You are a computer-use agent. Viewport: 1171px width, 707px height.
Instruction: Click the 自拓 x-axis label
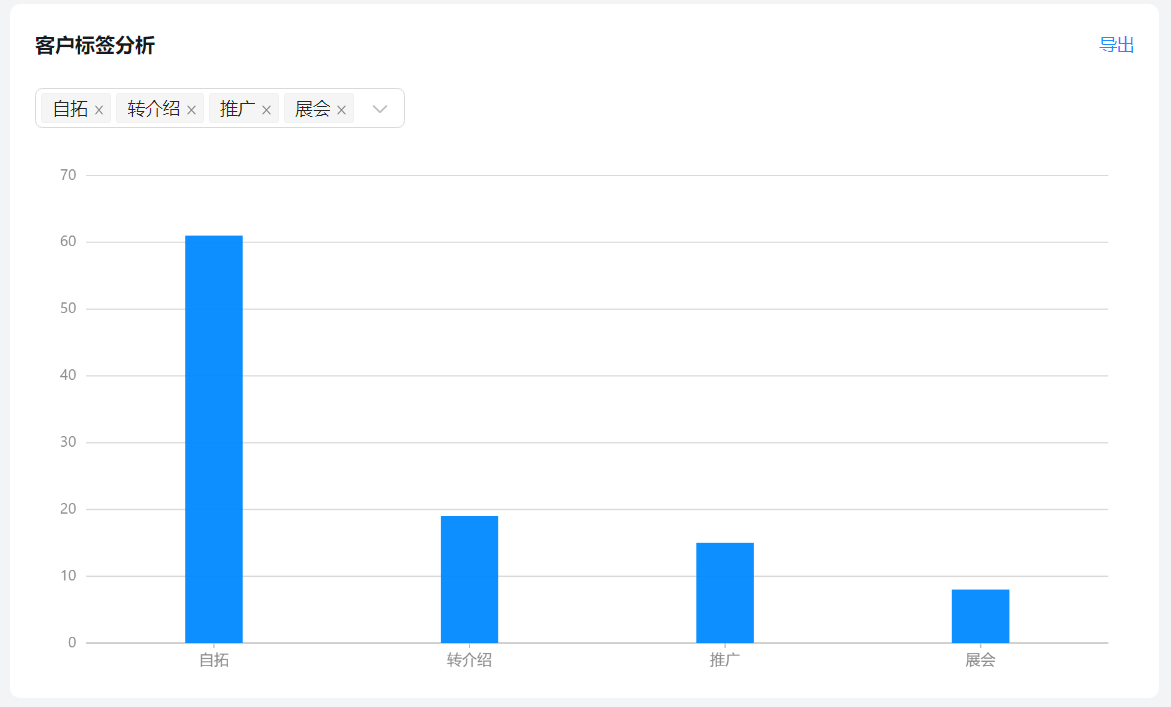coord(214,660)
